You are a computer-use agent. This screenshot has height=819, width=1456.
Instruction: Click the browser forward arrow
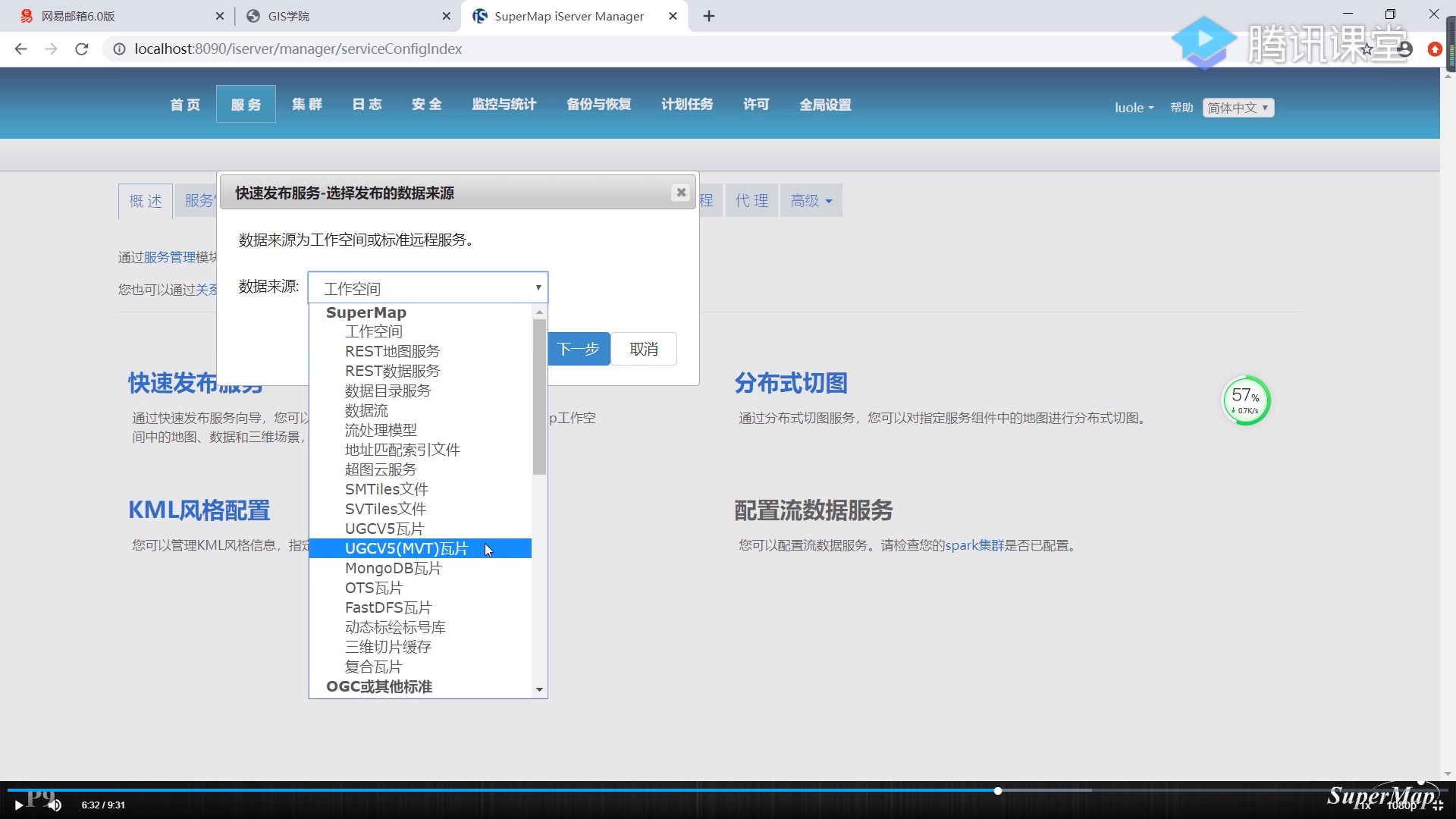coord(51,49)
